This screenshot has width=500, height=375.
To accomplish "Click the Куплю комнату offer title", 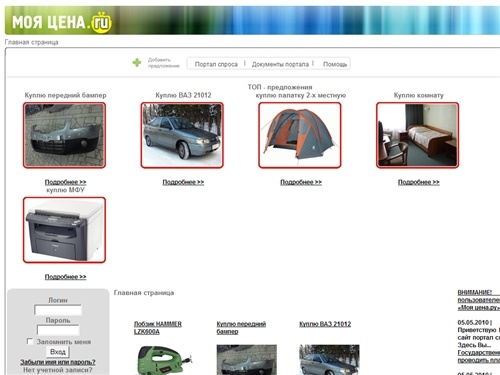I will 418,95.
